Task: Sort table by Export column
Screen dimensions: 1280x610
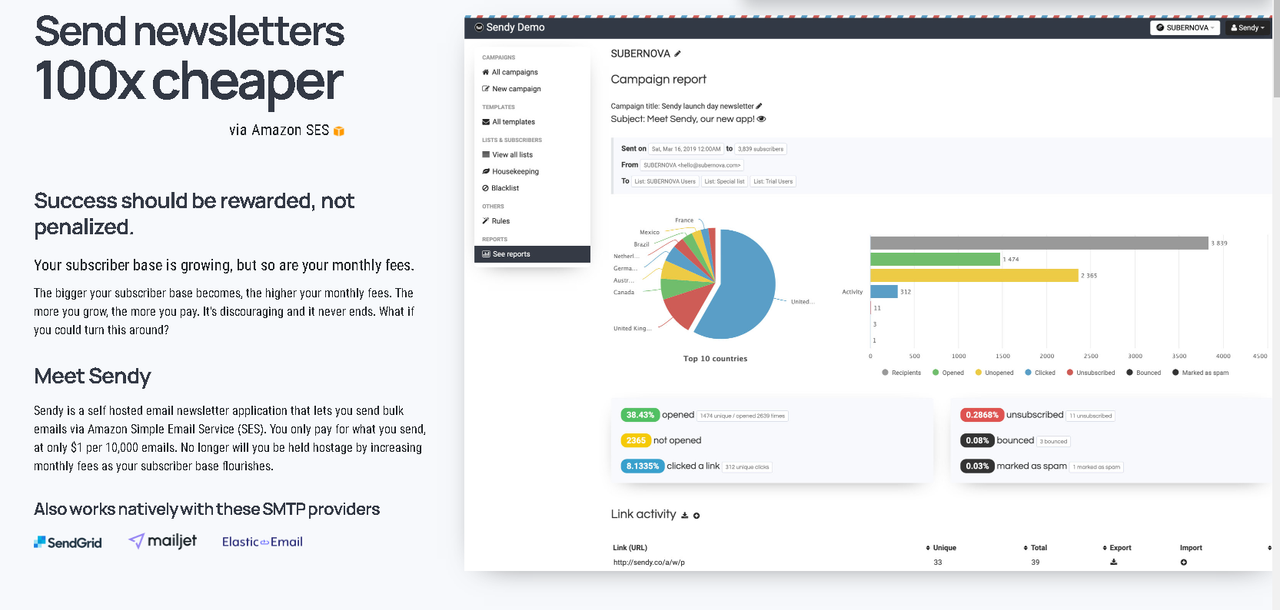Action: click(1117, 548)
